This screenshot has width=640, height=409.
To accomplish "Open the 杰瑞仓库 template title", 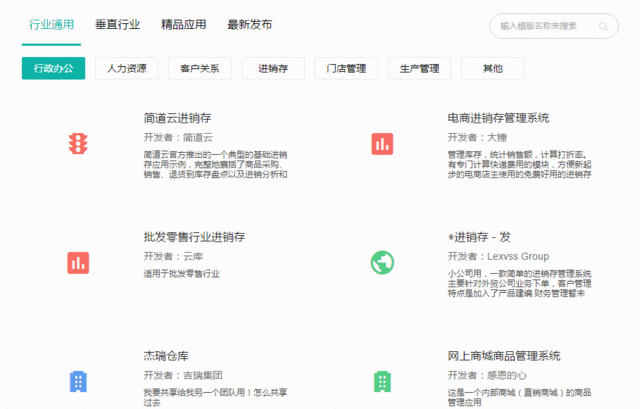I will (166, 356).
